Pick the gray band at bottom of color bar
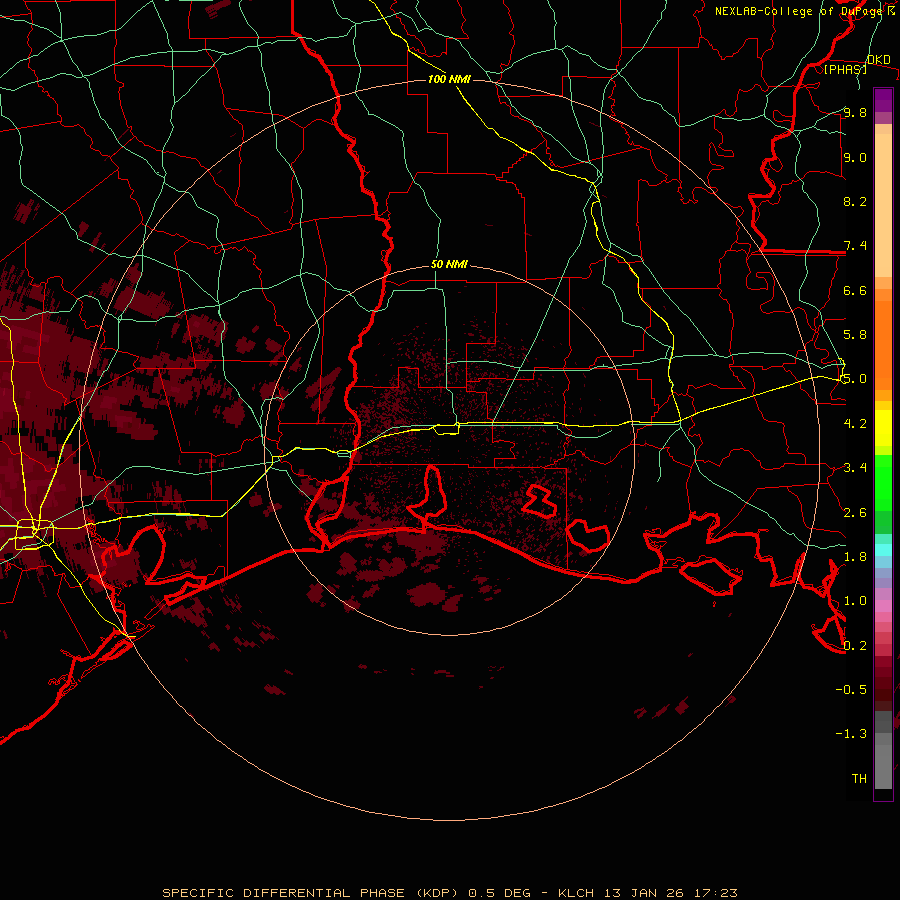The image size is (900, 900). click(x=883, y=766)
